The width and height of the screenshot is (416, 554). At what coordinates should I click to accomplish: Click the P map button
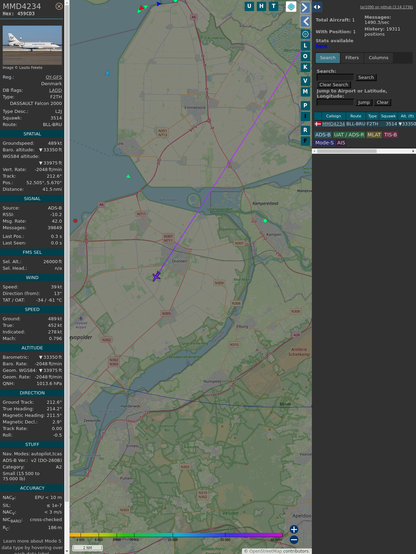point(305,105)
